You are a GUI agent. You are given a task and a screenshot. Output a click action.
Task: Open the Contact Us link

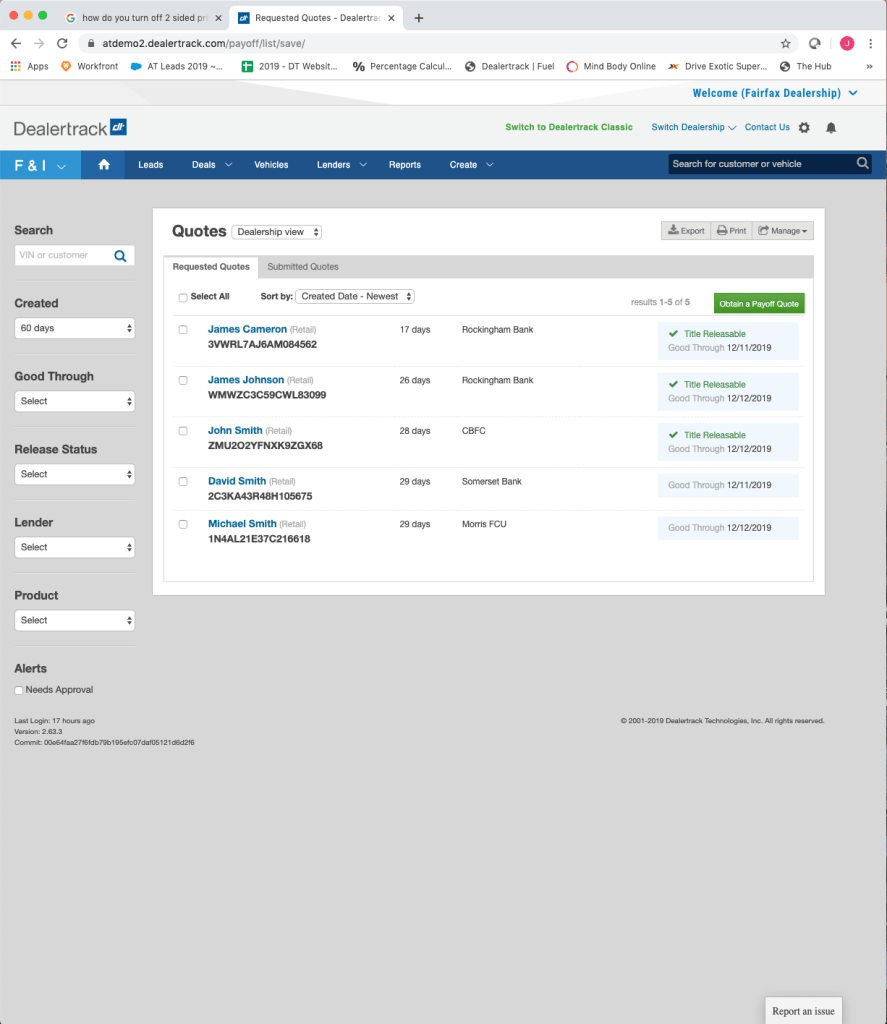pos(767,127)
